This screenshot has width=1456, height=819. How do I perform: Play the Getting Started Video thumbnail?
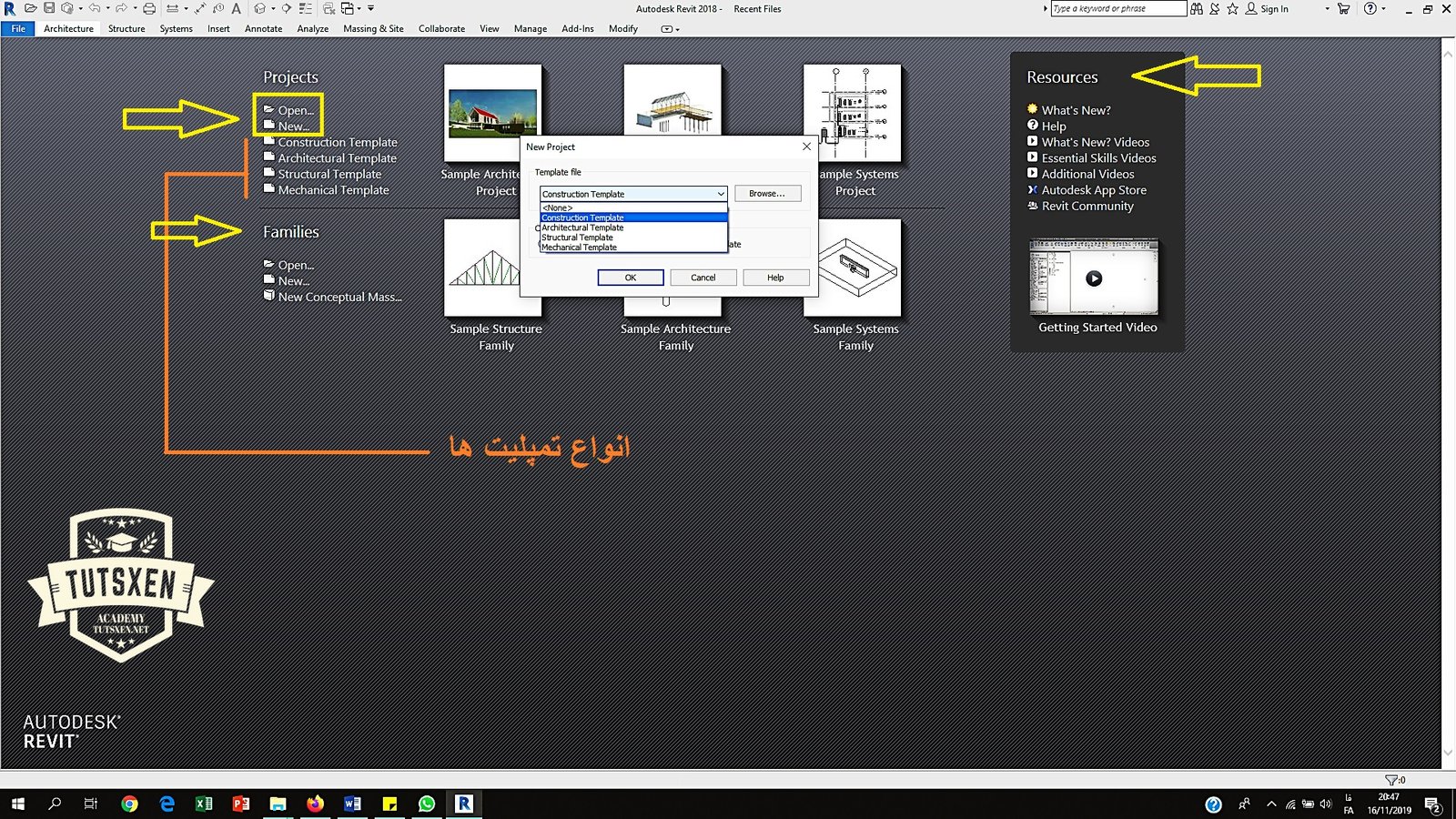pyautogui.click(x=1094, y=278)
